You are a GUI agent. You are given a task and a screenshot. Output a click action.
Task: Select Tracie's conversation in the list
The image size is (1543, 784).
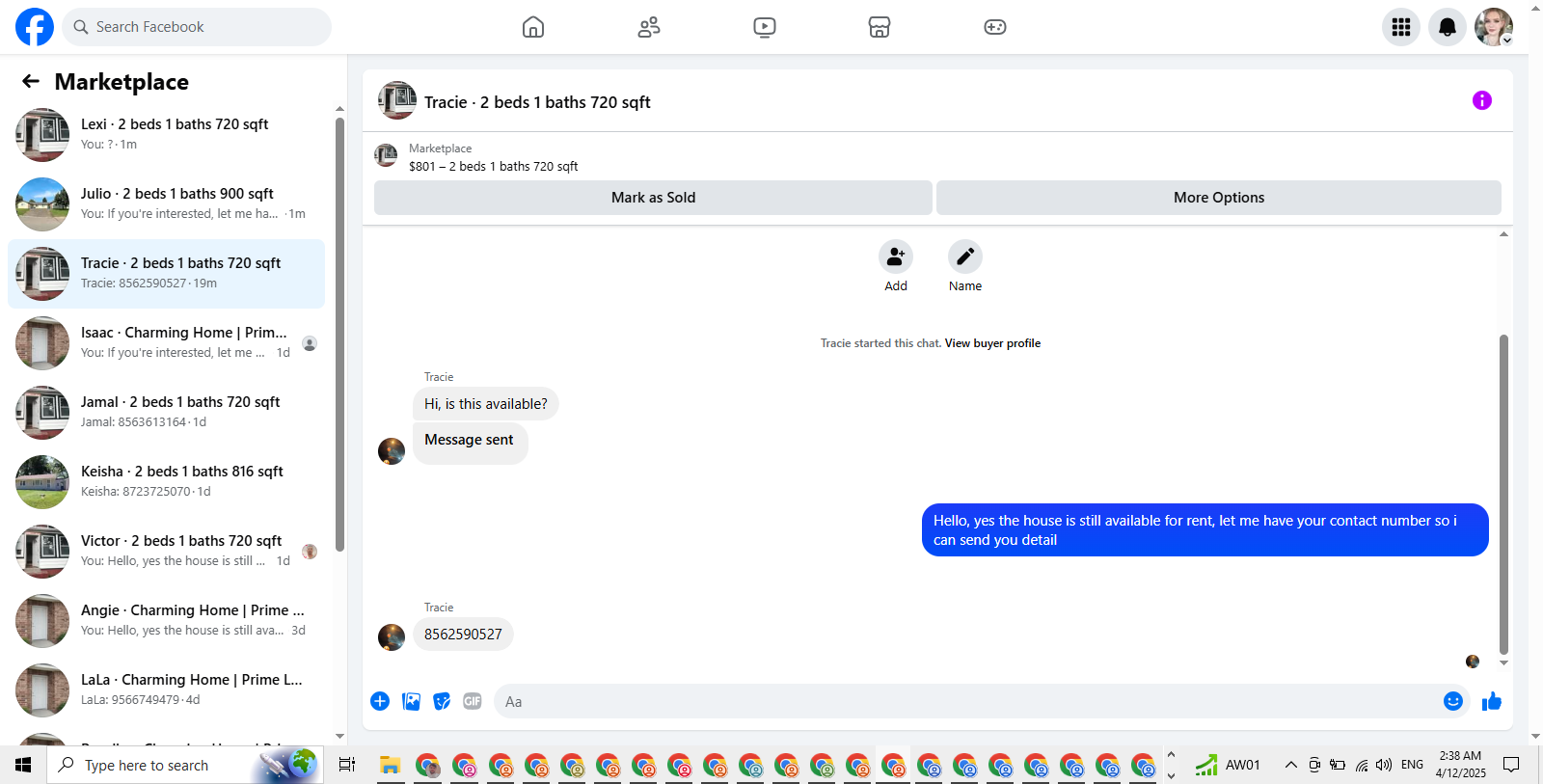pyautogui.click(x=167, y=274)
